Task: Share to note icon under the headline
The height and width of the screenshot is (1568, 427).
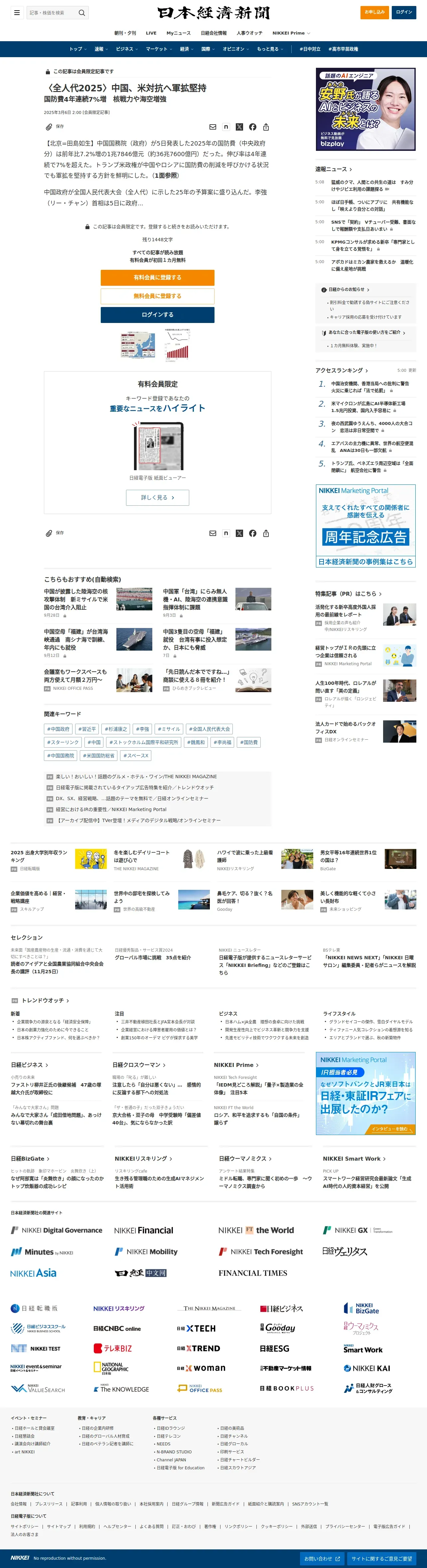Action: pyautogui.click(x=226, y=127)
